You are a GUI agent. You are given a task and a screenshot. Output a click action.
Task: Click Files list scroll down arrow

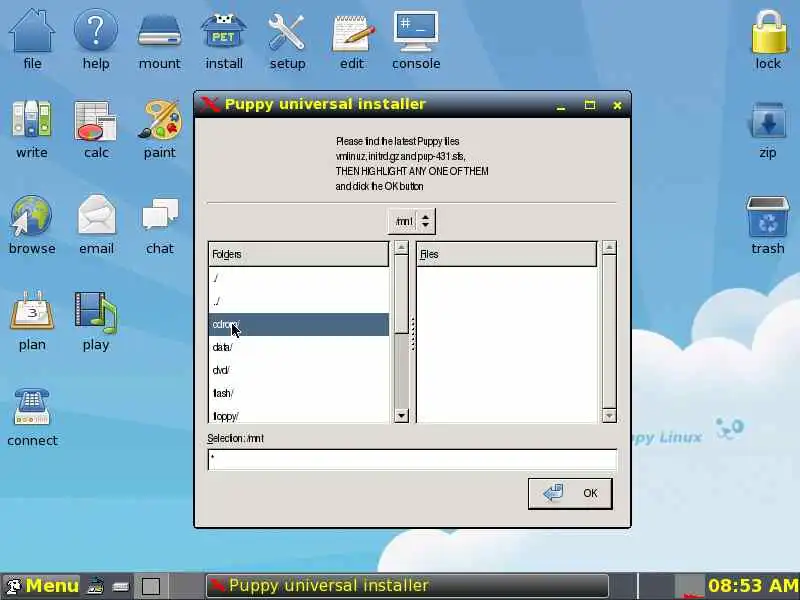pyautogui.click(x=609, y=416)
